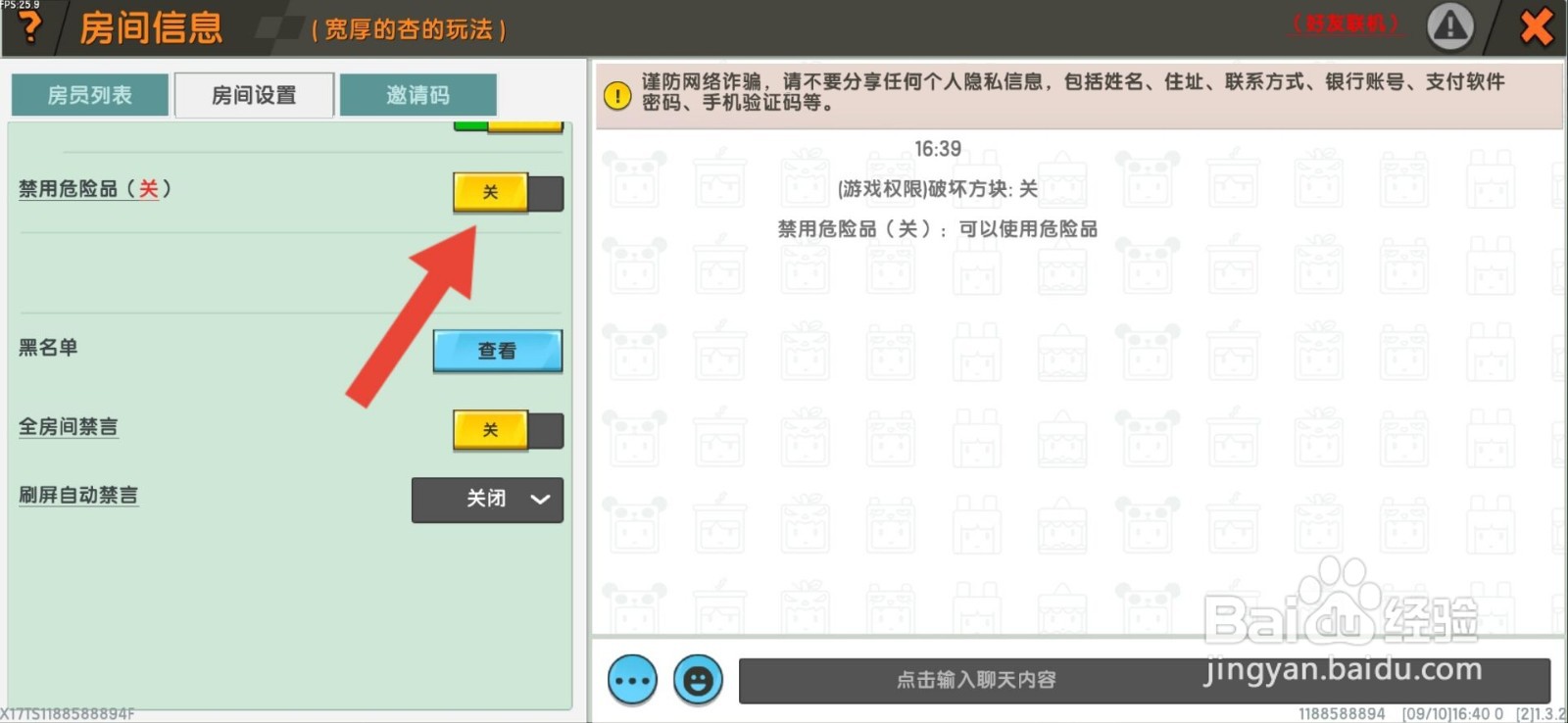This screenshot has height=723, width=1568.
Task: Open the warning report triangle icon
Action: coord(1450,26)
